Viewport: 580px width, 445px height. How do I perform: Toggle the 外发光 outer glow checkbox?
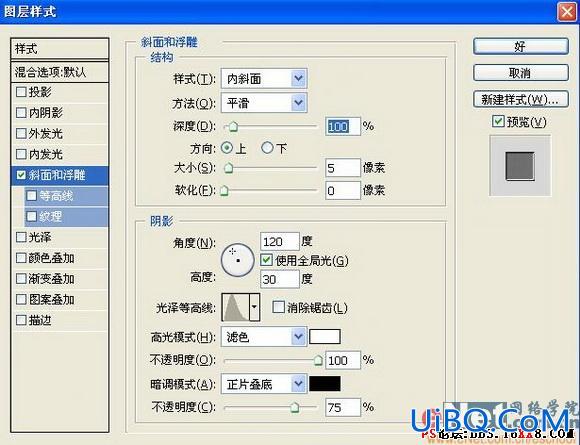(21, 133)
